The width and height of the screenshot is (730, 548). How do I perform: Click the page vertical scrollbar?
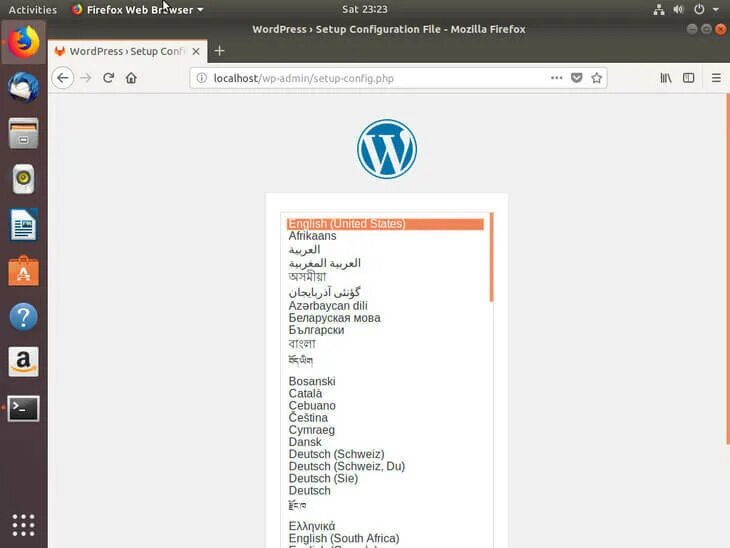pos(728,269)
